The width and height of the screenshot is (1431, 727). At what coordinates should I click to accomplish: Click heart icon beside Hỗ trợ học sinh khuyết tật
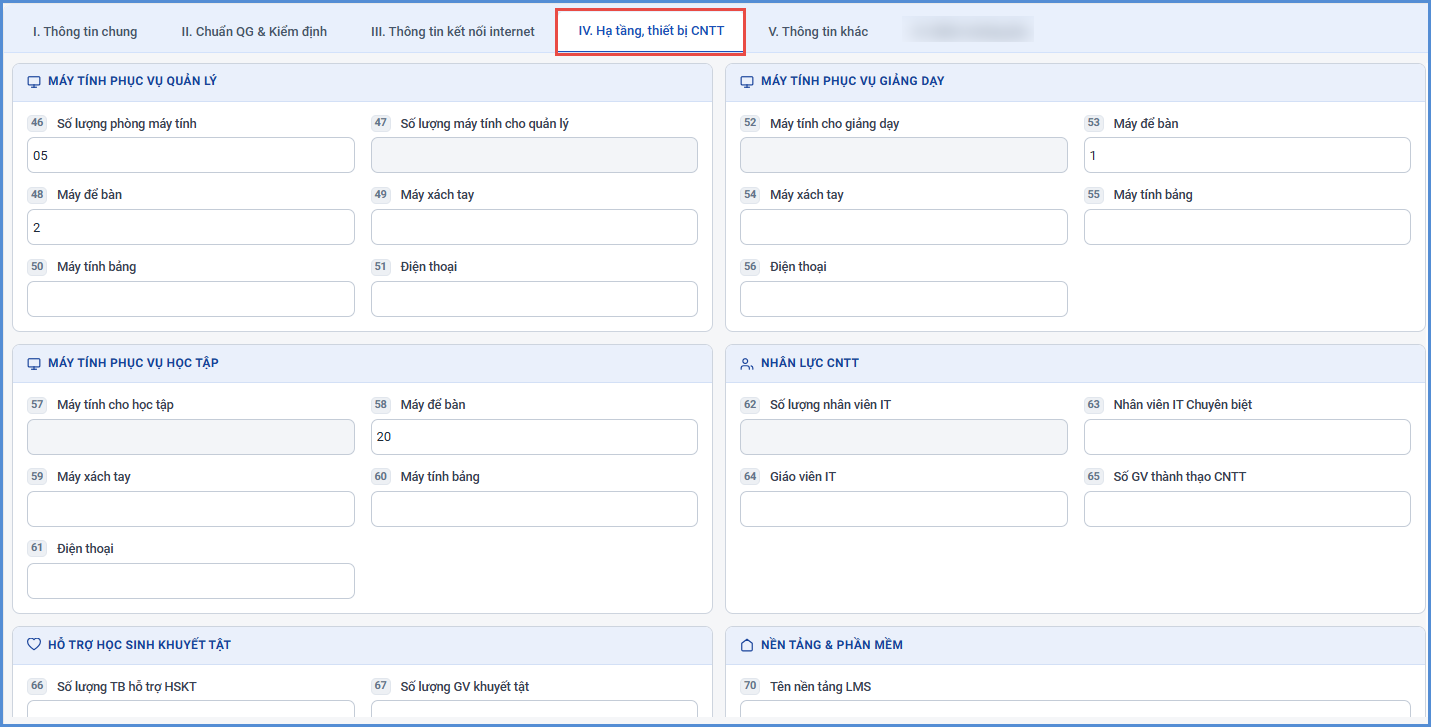point(34,645)
